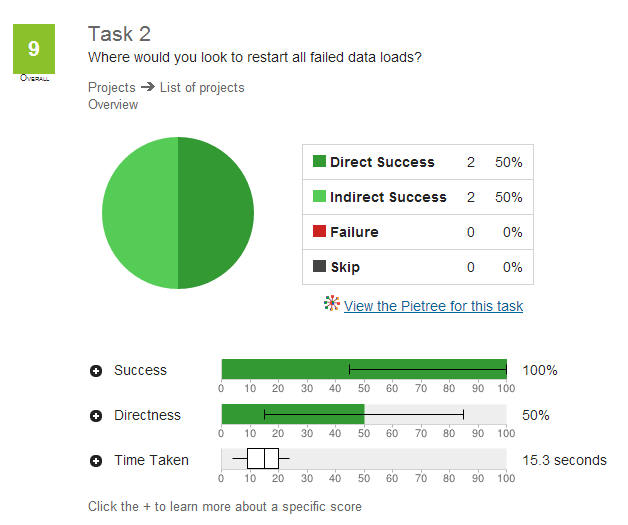
Task: Open the Pietree link for this task
Action: point(433,306)
